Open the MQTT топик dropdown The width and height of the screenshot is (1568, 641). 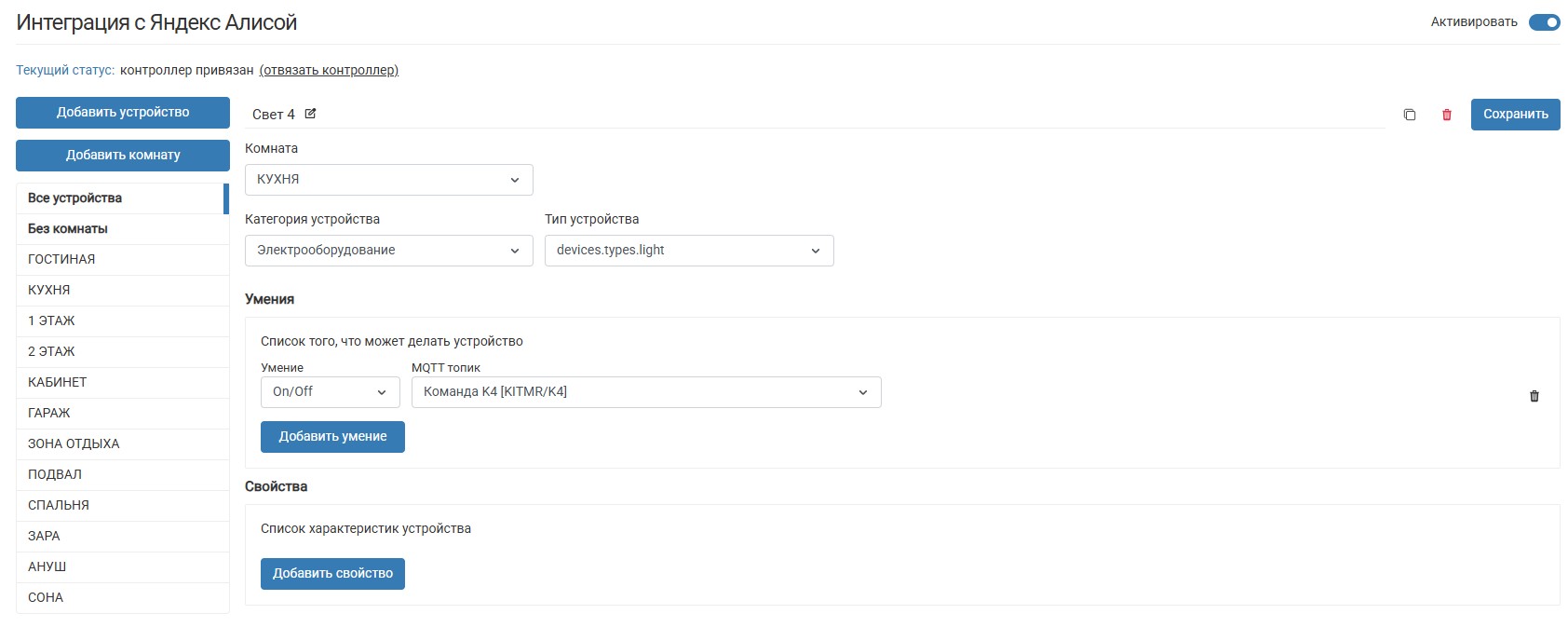646,392
